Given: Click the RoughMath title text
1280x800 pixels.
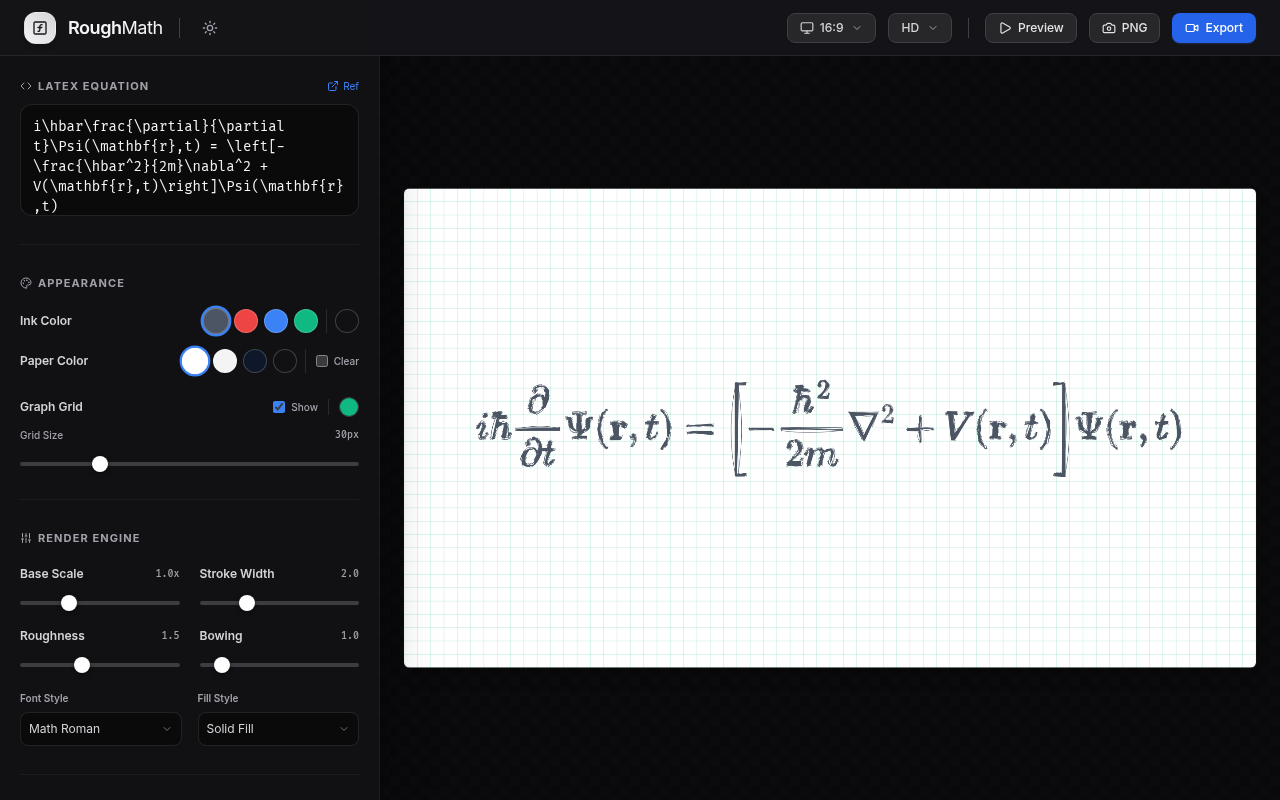Looking at the screenshot, I should click(115, 28).
